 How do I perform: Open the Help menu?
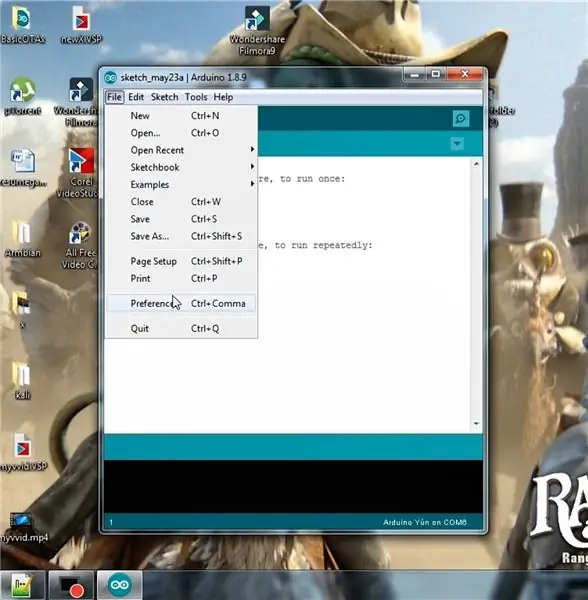[223, 97]
